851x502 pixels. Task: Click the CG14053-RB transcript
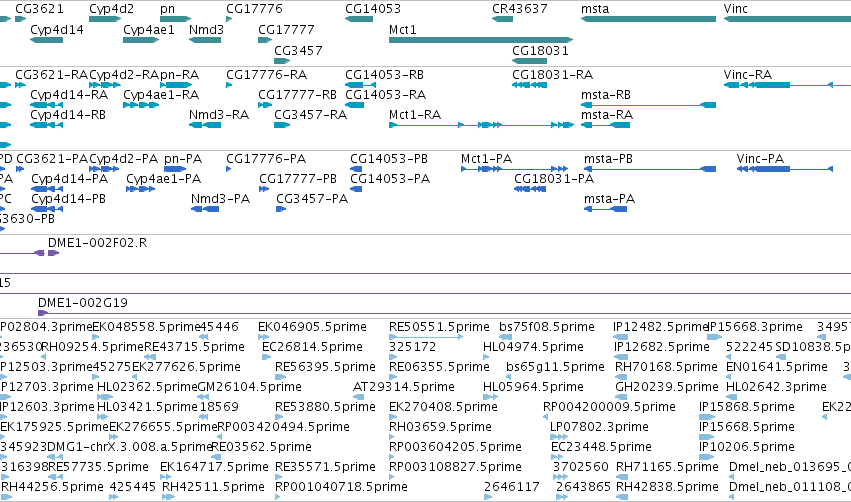(x=360, y=85)
